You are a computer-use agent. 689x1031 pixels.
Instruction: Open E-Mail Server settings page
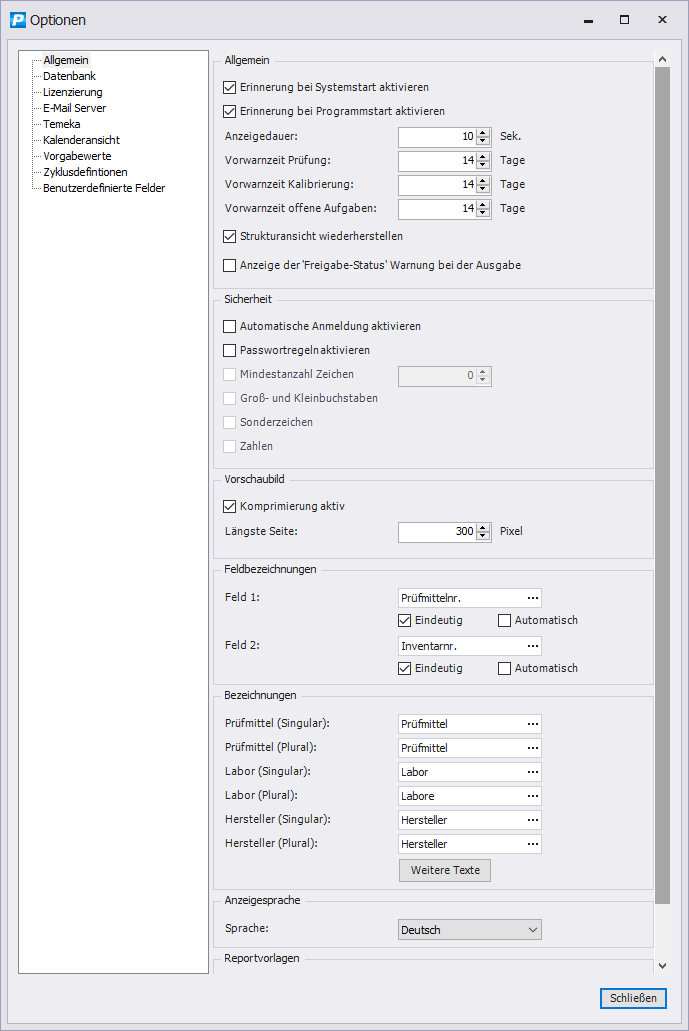click(74, 108)
